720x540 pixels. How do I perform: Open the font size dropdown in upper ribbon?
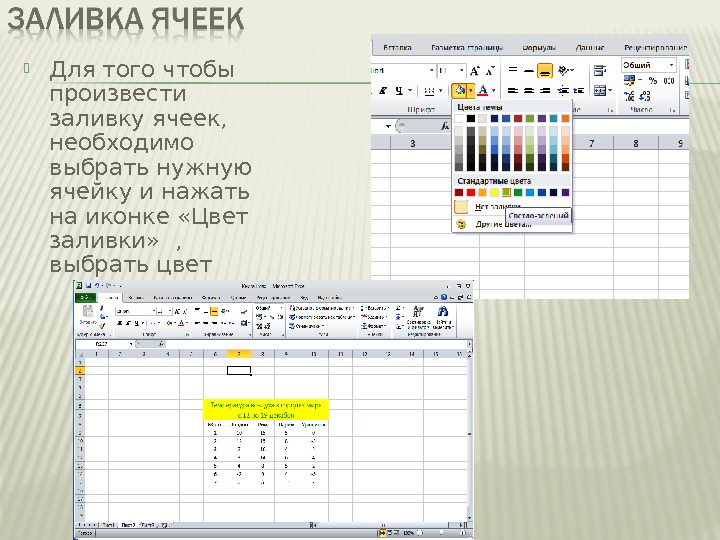461,70
